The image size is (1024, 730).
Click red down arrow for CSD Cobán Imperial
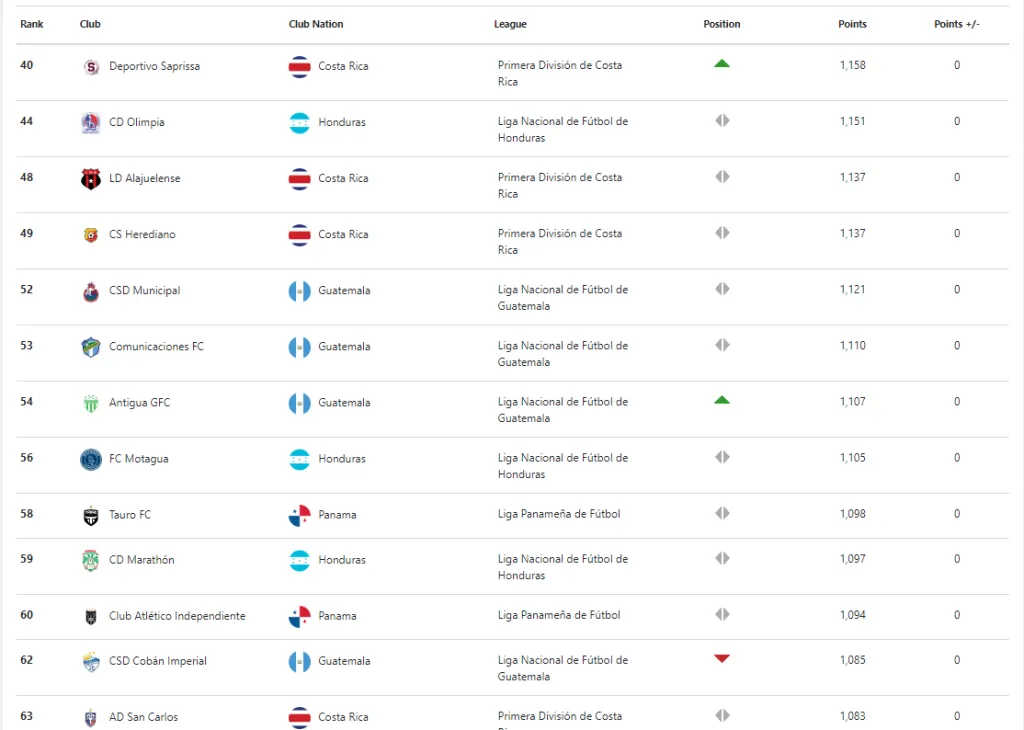click(x=722, y=658)
